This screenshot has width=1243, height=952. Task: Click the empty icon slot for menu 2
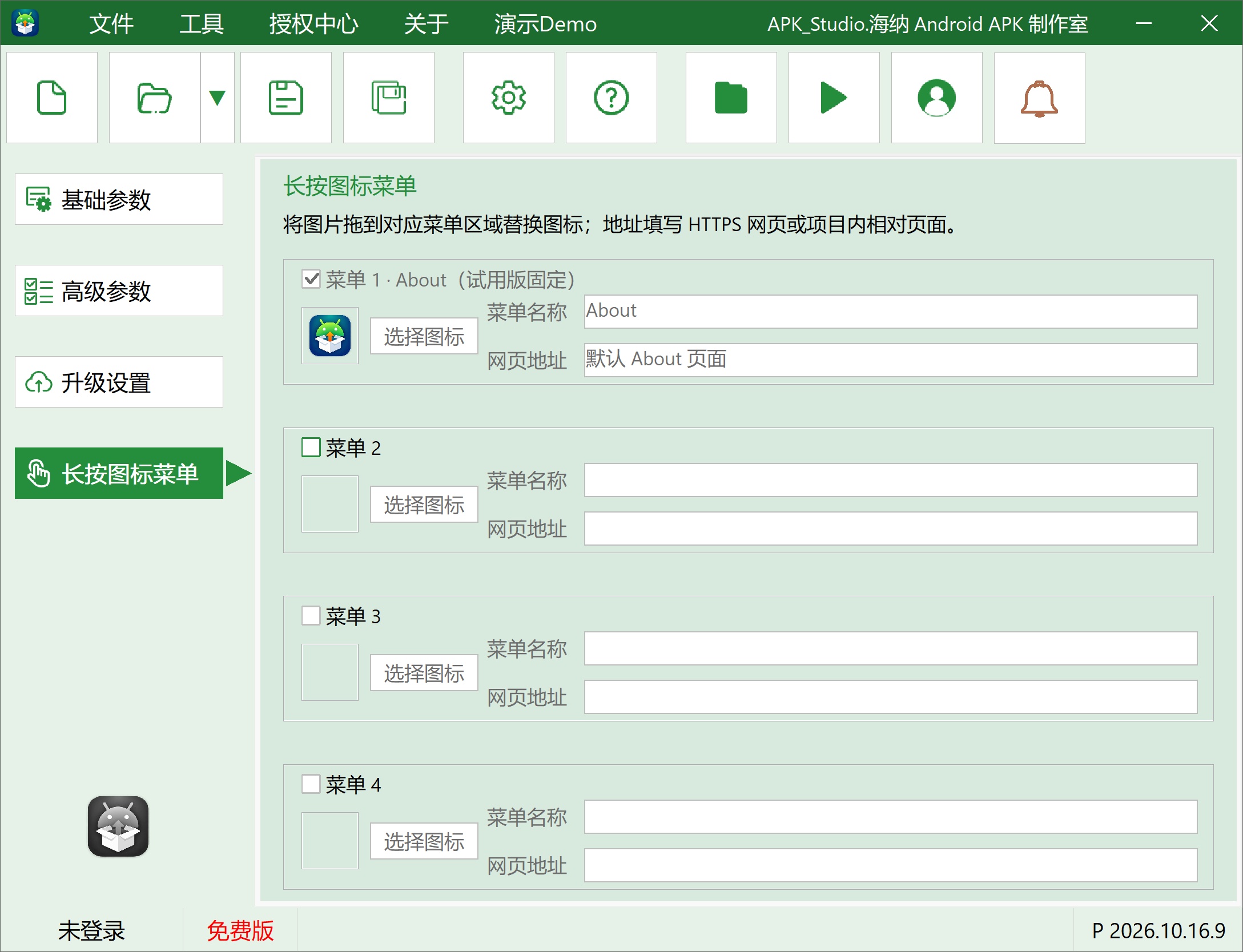[330, 504]
